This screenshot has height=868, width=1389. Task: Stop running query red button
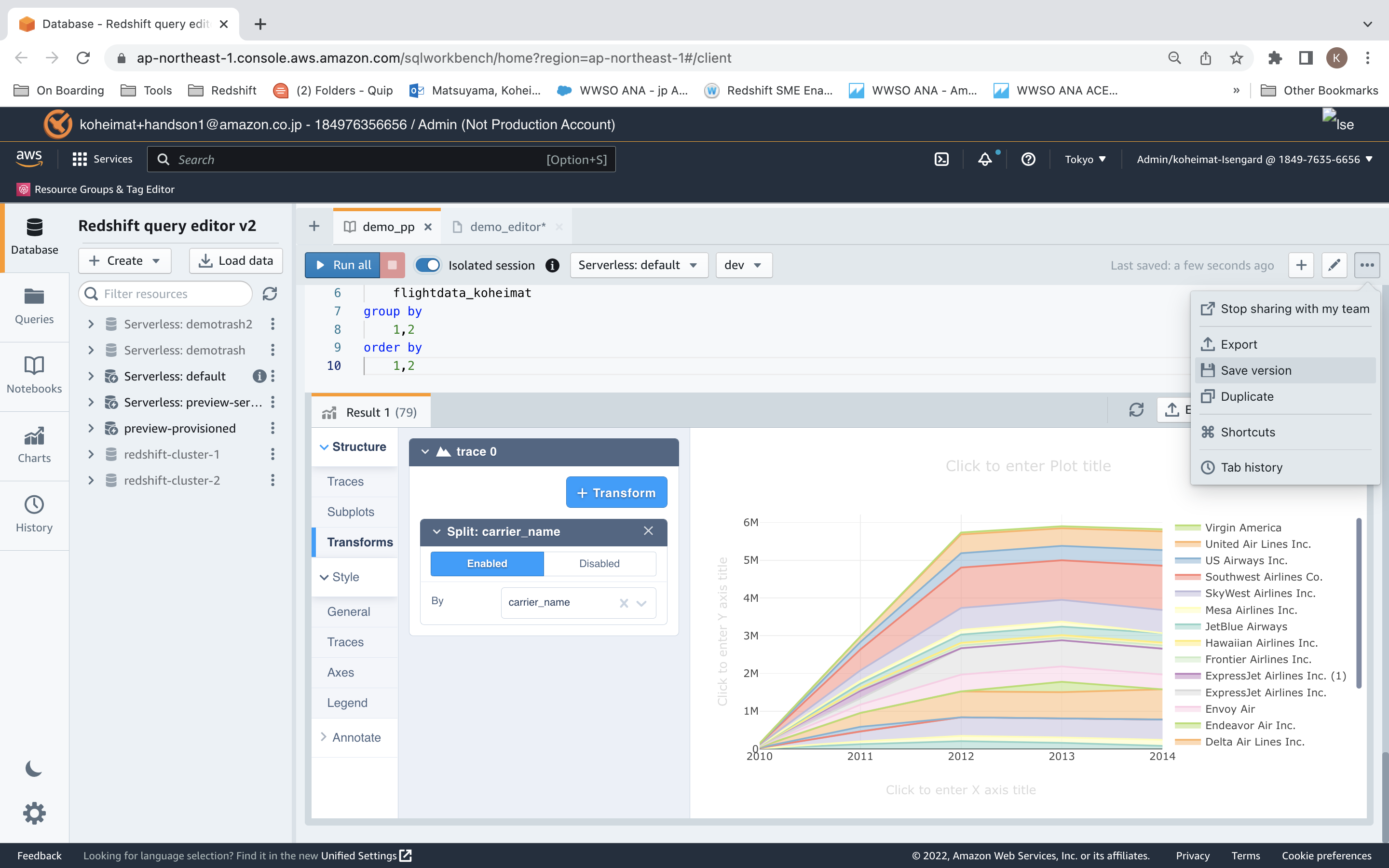[393, 265]
